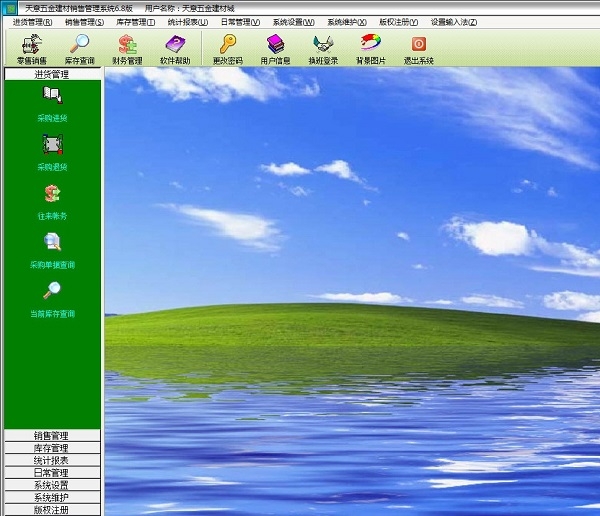600x516 pixels.
Task: Expand the 库存管理 sidebar section
Action: click(x=52, y=448)
